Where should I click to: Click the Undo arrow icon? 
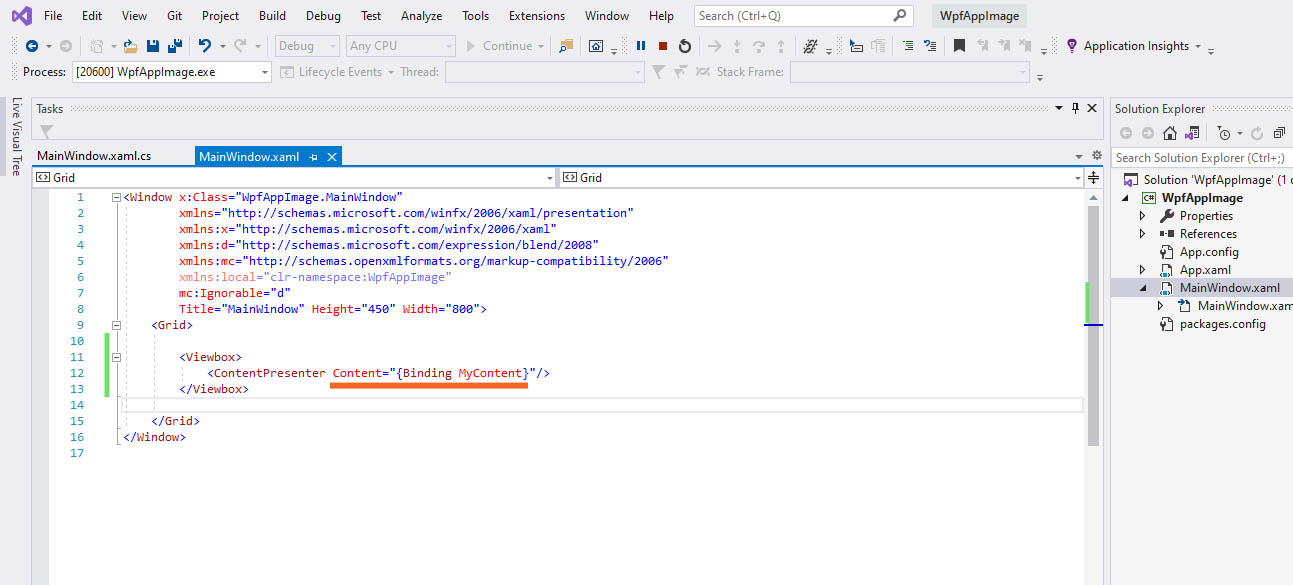[205, 46]
